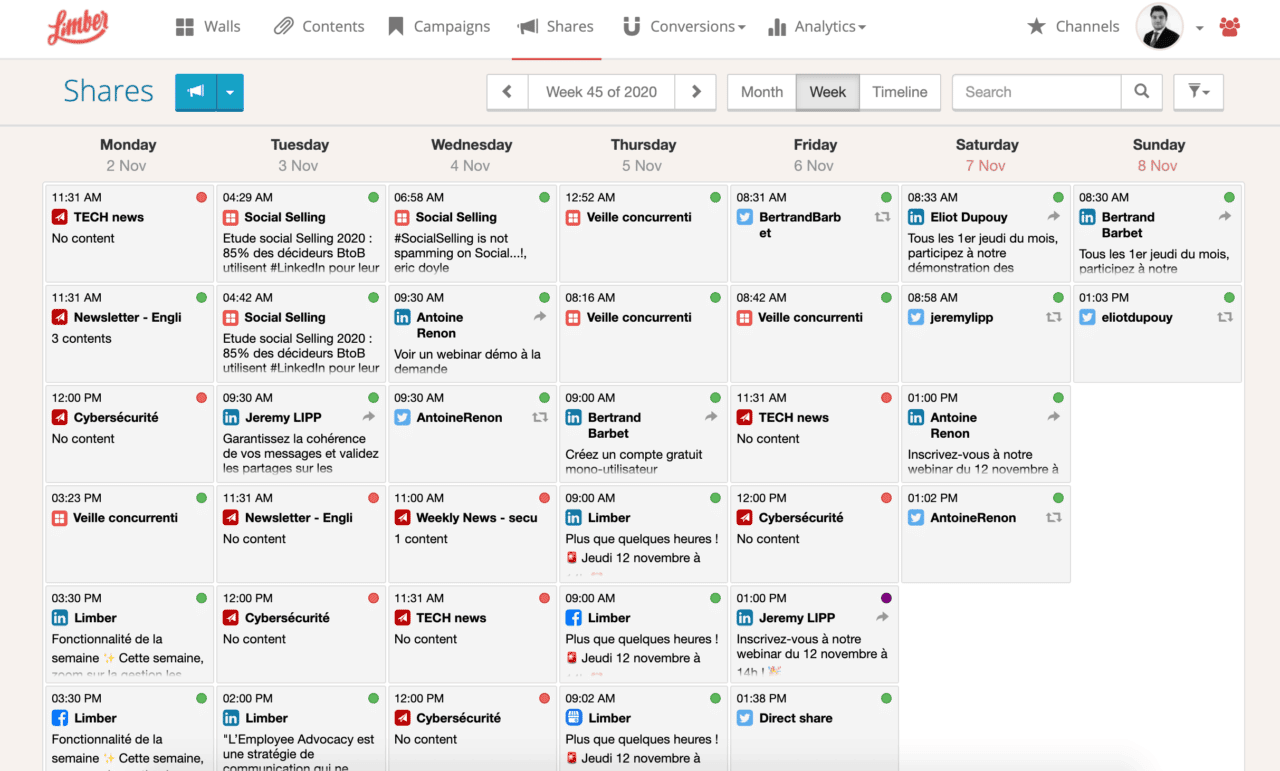Click the red team users icon
The height and width of the screenshot is (771, 1280).
pos(1230,27)
